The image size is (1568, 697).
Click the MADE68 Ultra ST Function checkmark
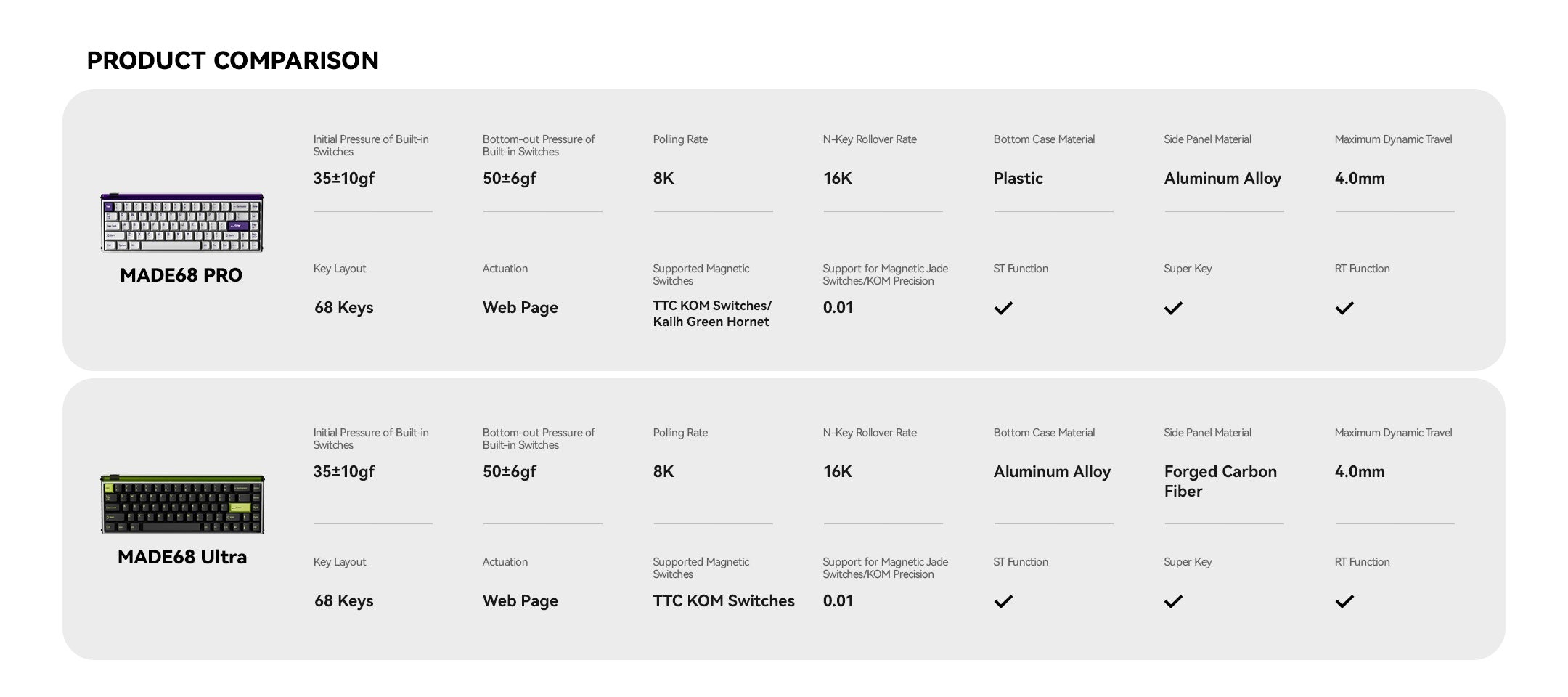coord(1003,602)
